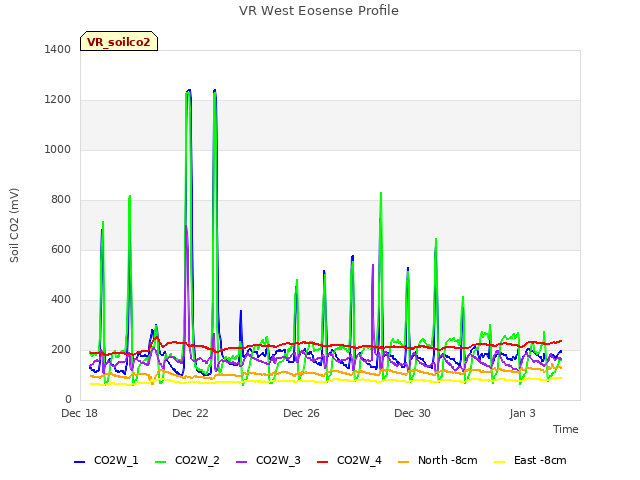Click the 1400 y-axis tick label
This screenshot has width=640, height=480.
58,49
